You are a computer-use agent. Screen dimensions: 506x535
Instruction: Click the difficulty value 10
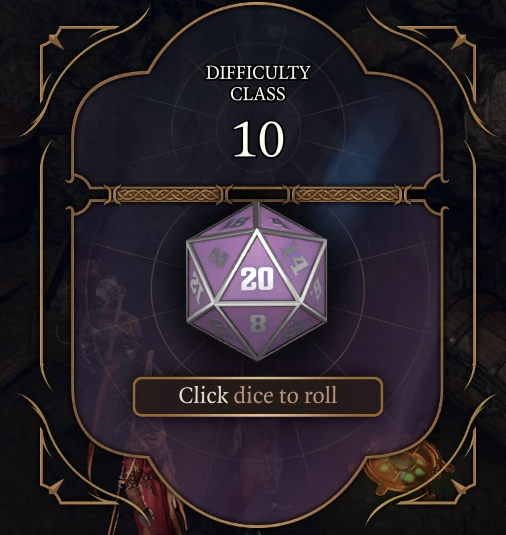(x=258, y=140)
